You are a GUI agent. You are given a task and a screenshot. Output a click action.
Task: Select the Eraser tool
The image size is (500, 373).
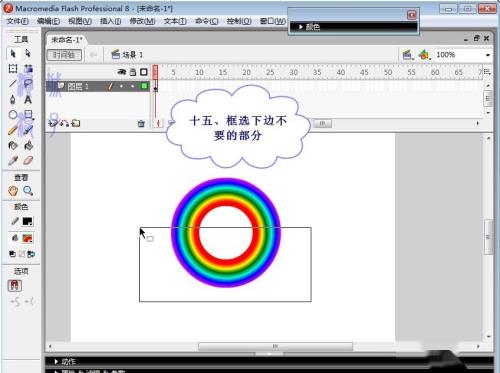pos(28,161)
